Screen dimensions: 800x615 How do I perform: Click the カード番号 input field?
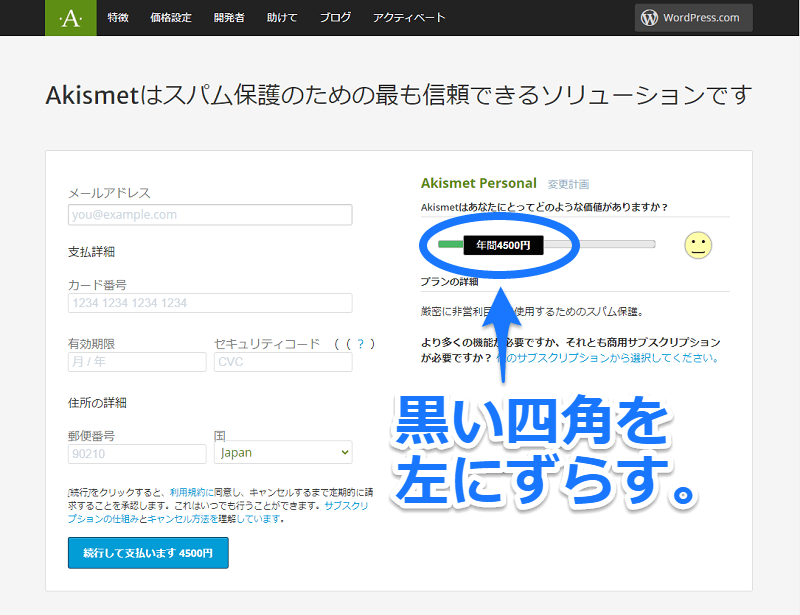click(210, 303)
